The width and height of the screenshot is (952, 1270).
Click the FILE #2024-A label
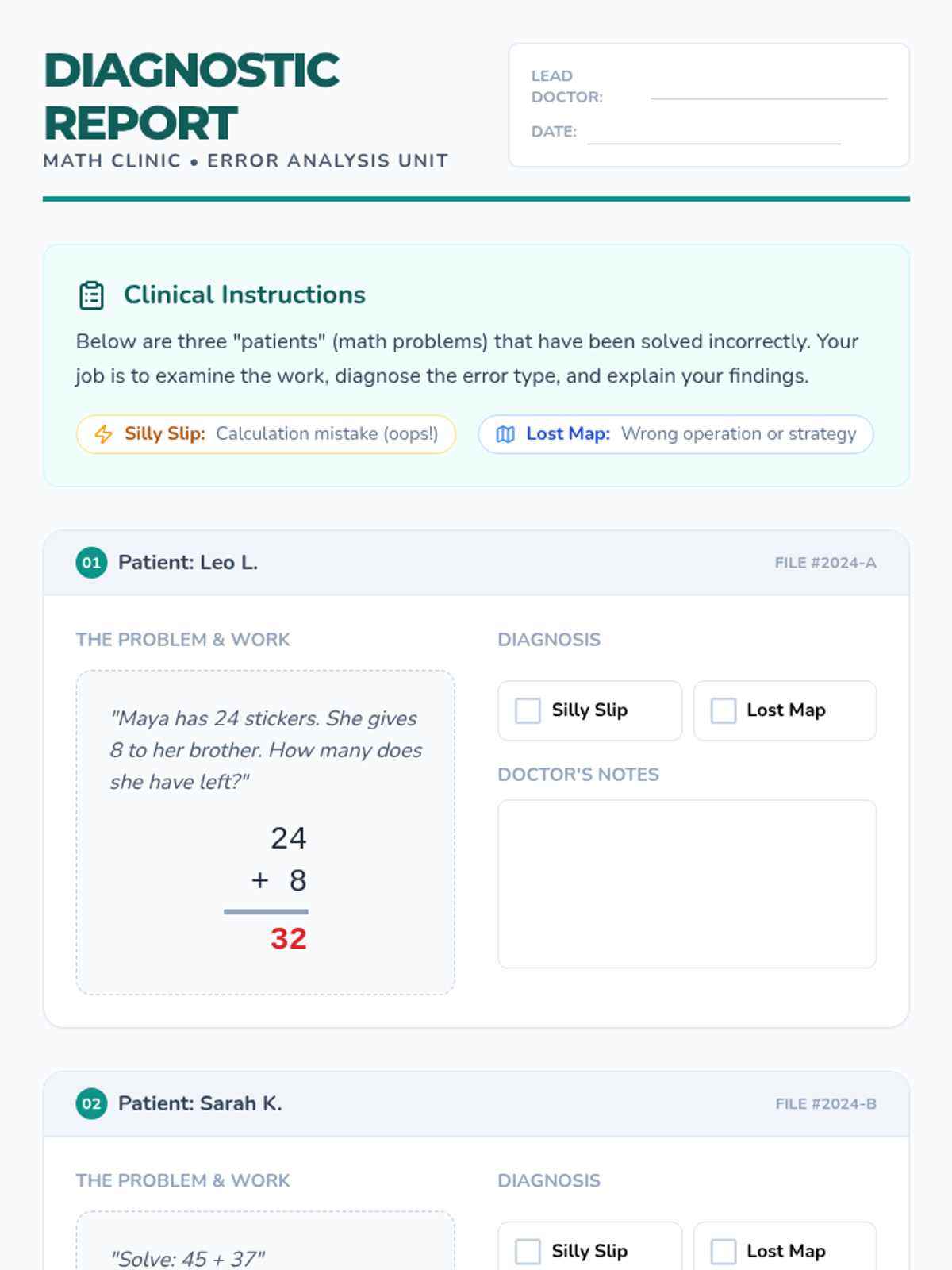tap(825, 563)
